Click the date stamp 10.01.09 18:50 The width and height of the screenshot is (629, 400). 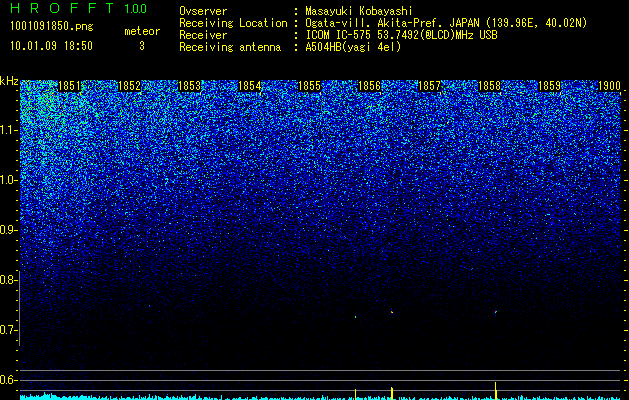(51, 46)
